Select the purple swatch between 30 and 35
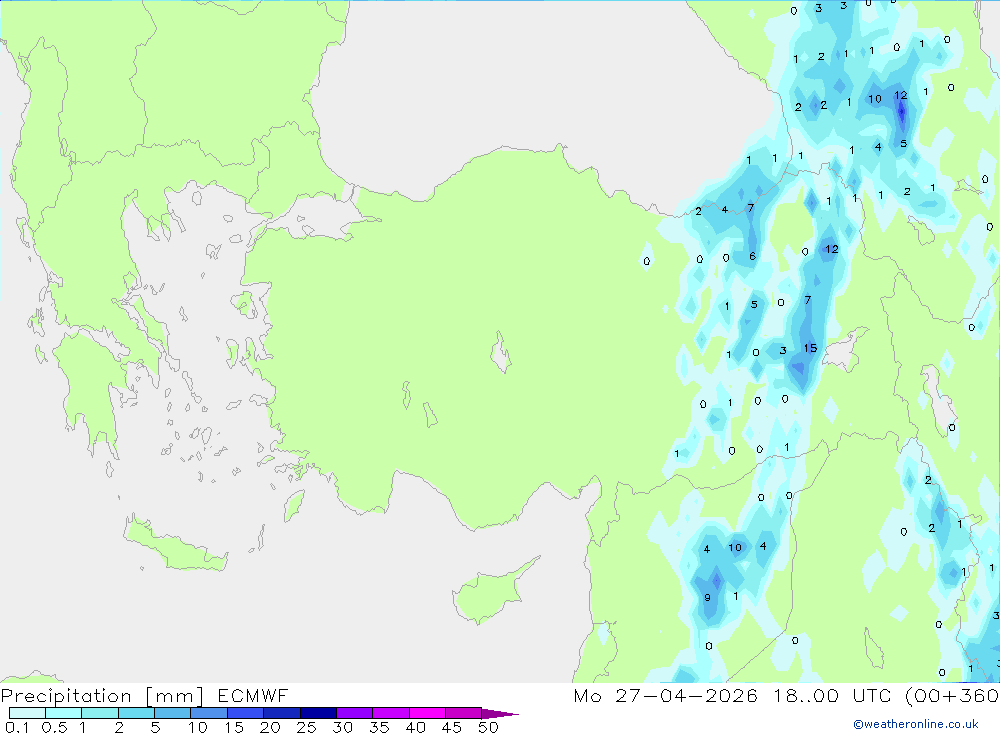The image size is (1000, 733). tap(355, 713)
